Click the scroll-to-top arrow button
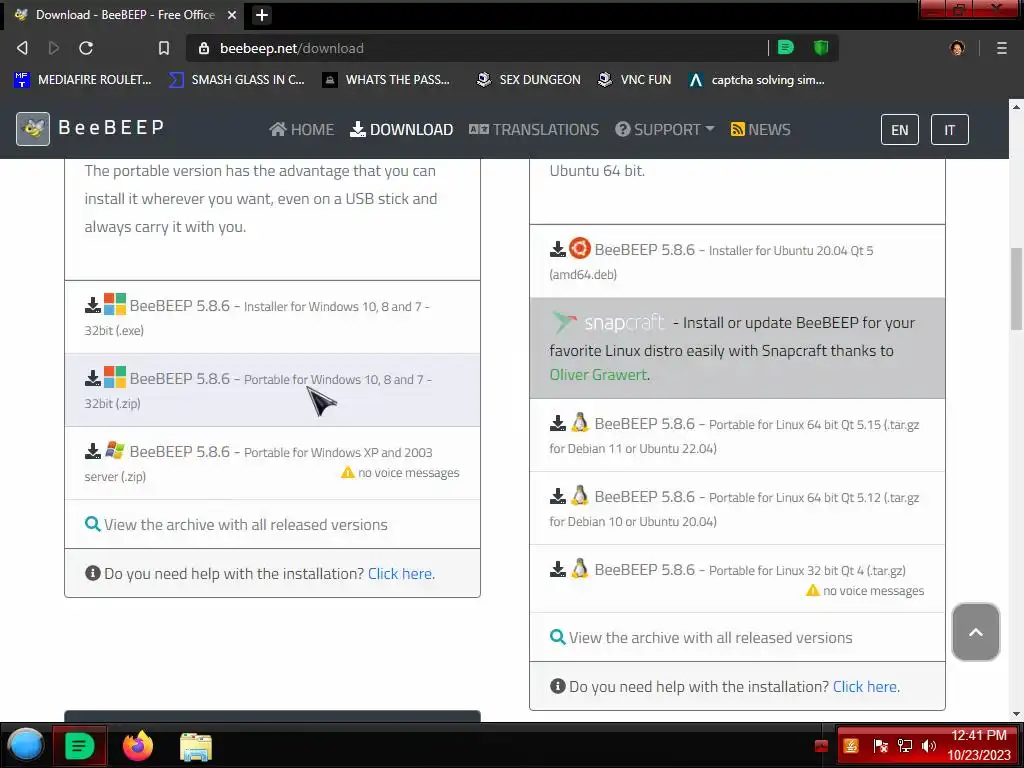The image size is (1024, 768). [976, 632]
